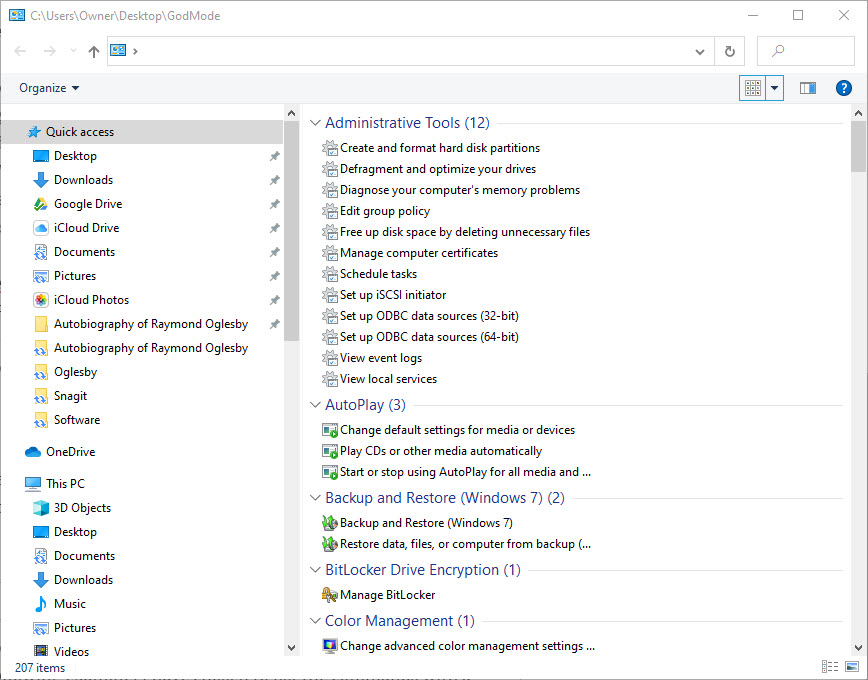Collapse the Administrative Tools group
The image size is (868, 680).
pyautogui.click(x=316, y=123)
